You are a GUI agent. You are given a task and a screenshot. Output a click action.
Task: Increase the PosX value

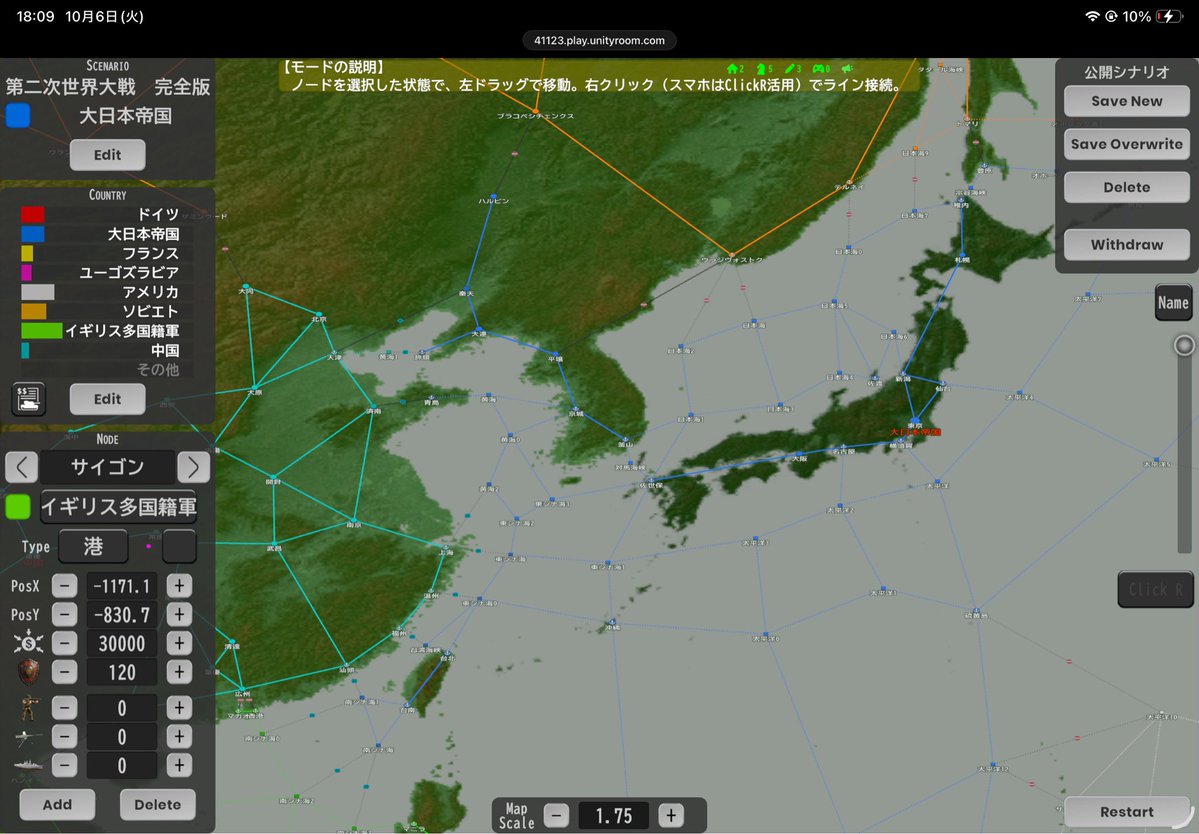(179, 586)
